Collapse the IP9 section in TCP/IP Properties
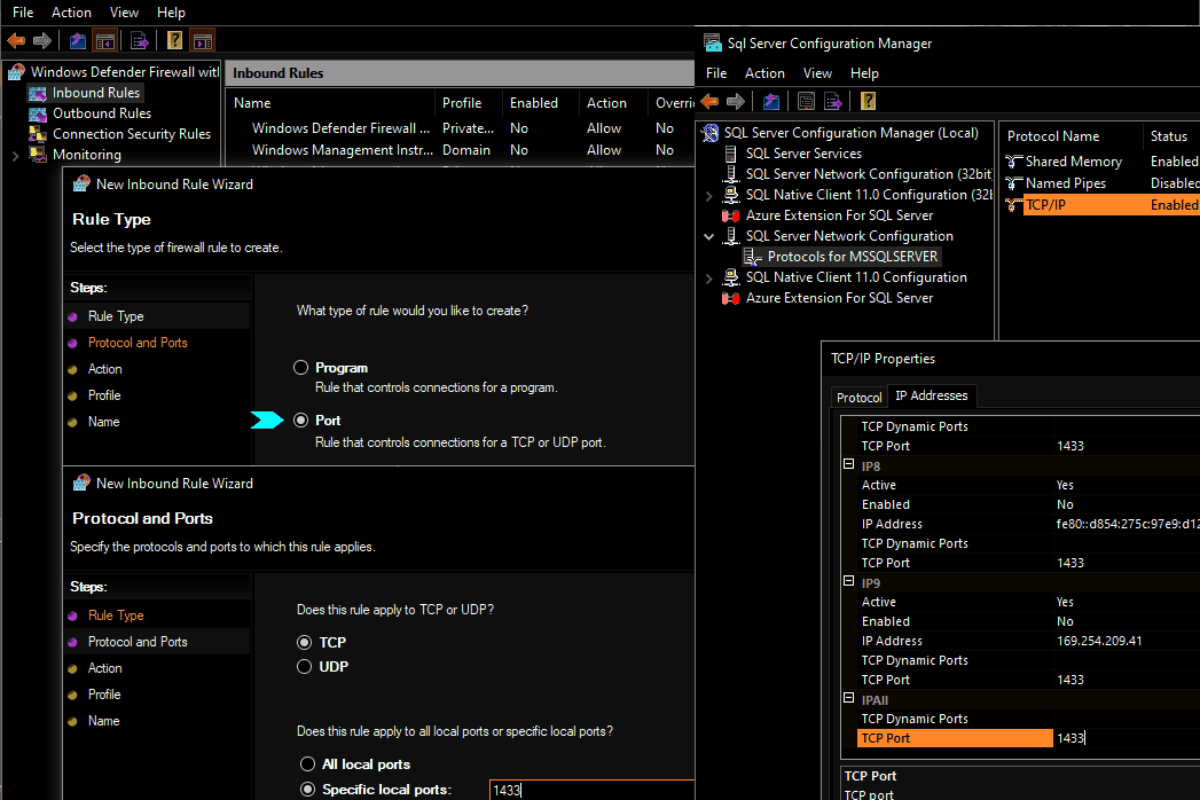The width and height of the screenshot is (1200, 800). 849,582
